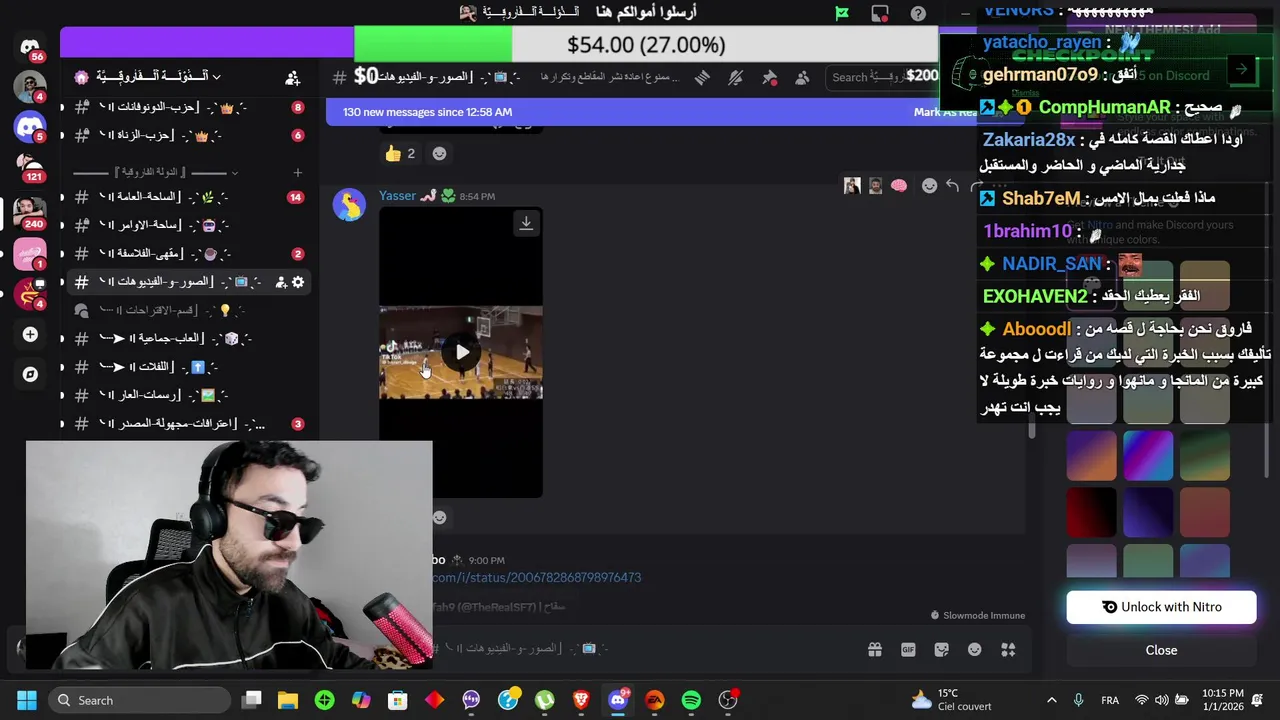Open Spotify from taskbar
1280x720 pixels.
(691, 700)
